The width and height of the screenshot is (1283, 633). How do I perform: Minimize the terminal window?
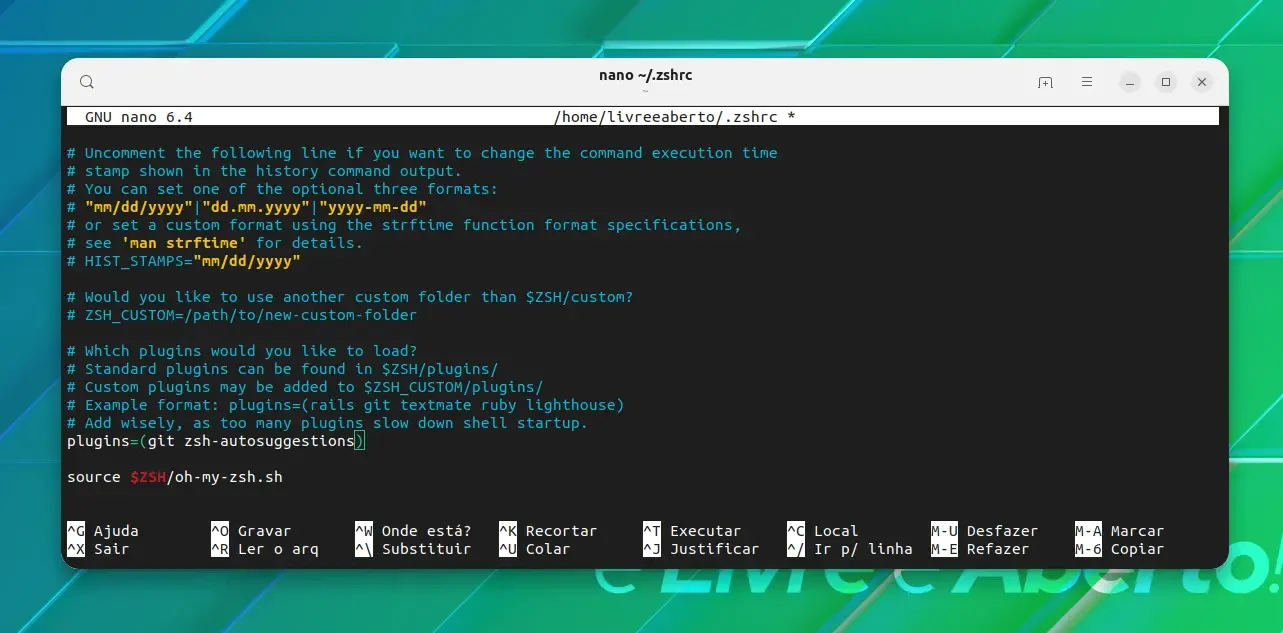[1129, 82]
